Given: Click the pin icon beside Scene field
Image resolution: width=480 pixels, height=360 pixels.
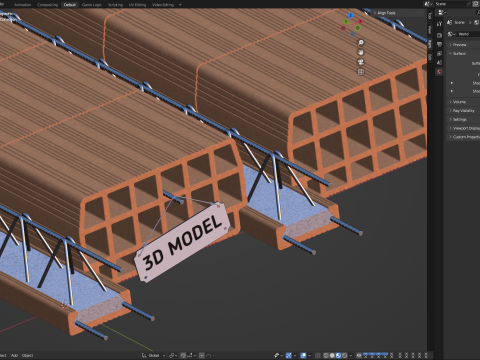Looking at the screenshot, I should coord(468,4).
